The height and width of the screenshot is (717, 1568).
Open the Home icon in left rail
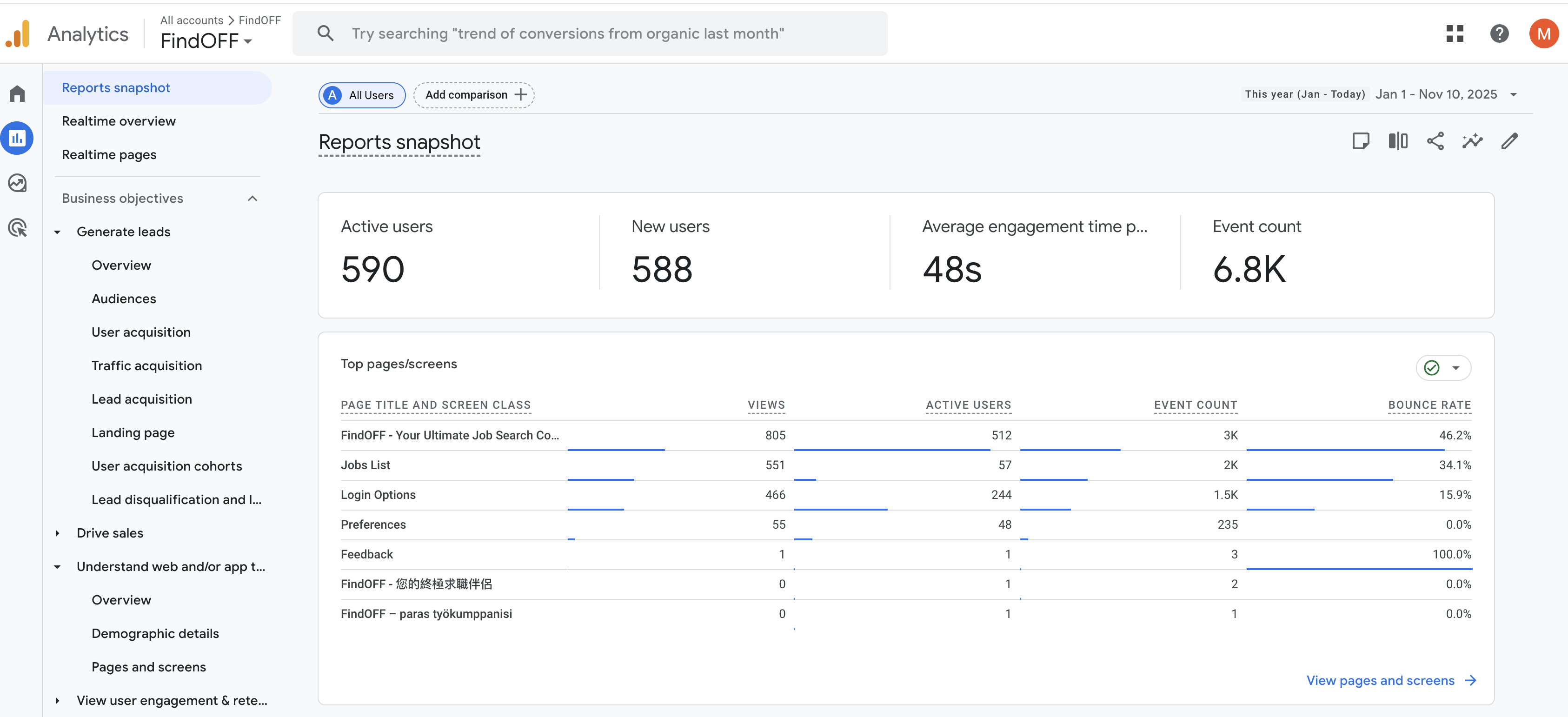point(17,94)
